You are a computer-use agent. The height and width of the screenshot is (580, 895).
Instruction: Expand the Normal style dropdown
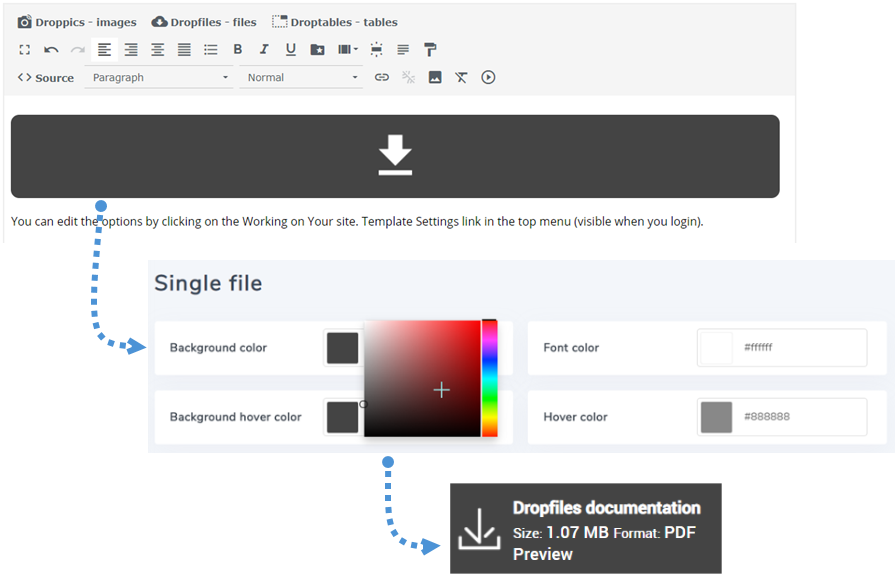pos(302,77)
